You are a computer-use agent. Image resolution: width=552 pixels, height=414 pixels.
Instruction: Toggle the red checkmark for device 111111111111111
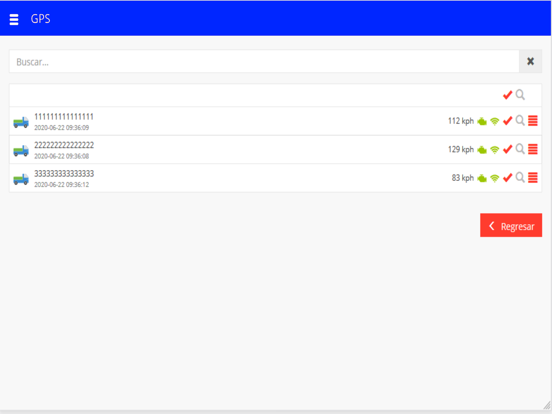click(x=507, y=121)
